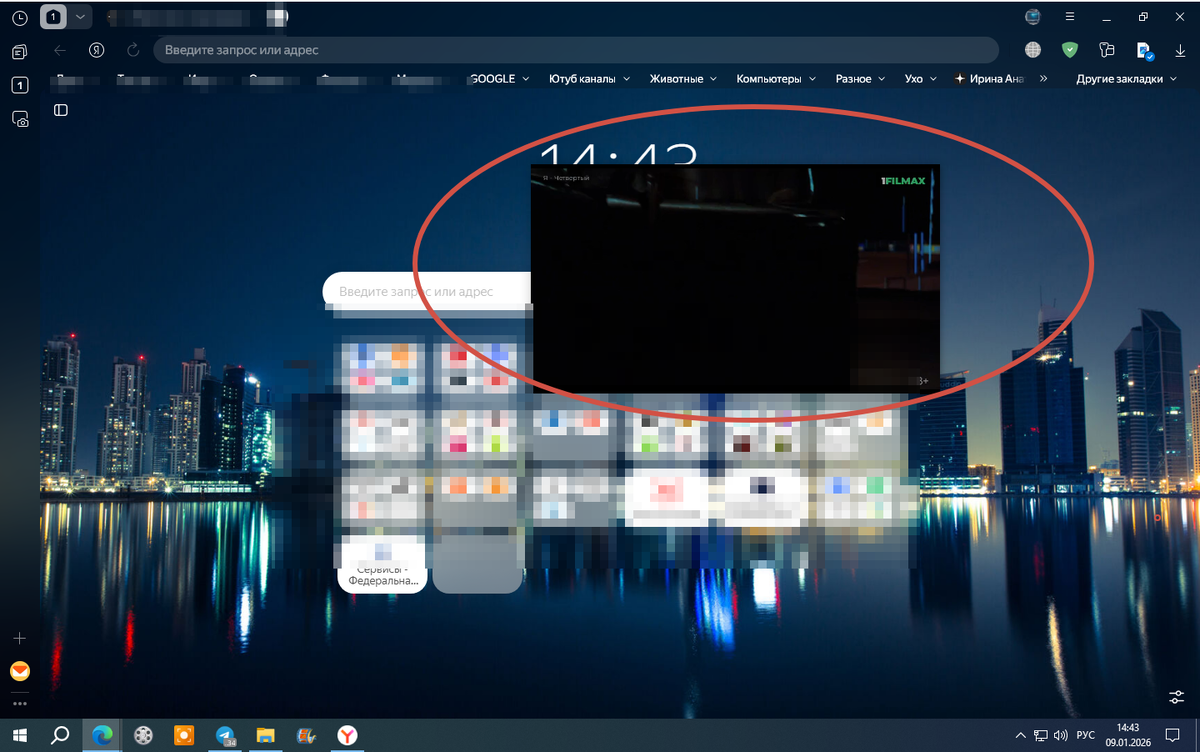
Task: Open the tab list icon in sidebar
Action: coord(20,51)
